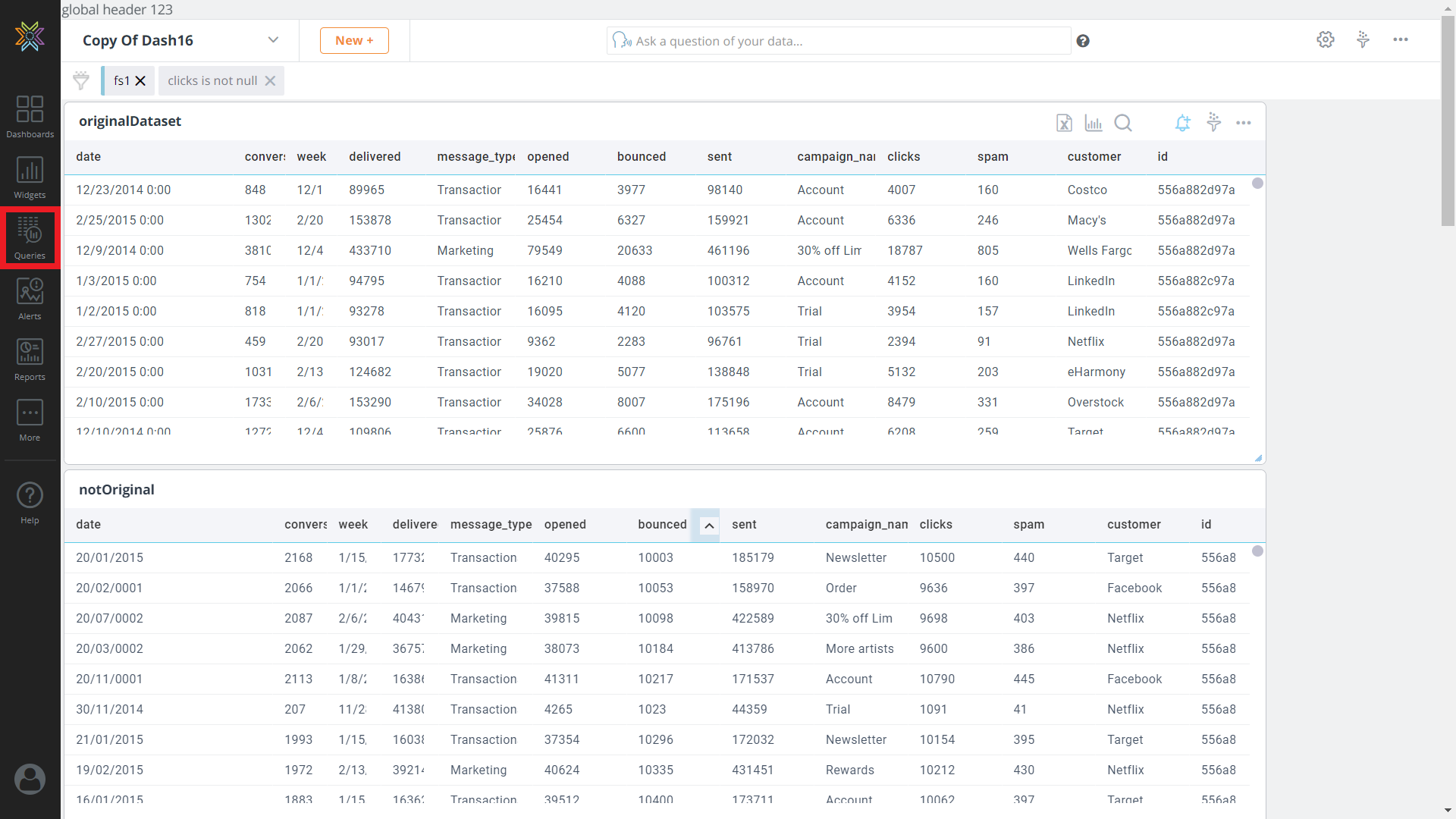Remove the 'clicks is not null' filter
The image size is (1456, 819).
click(x=270, y=81)
